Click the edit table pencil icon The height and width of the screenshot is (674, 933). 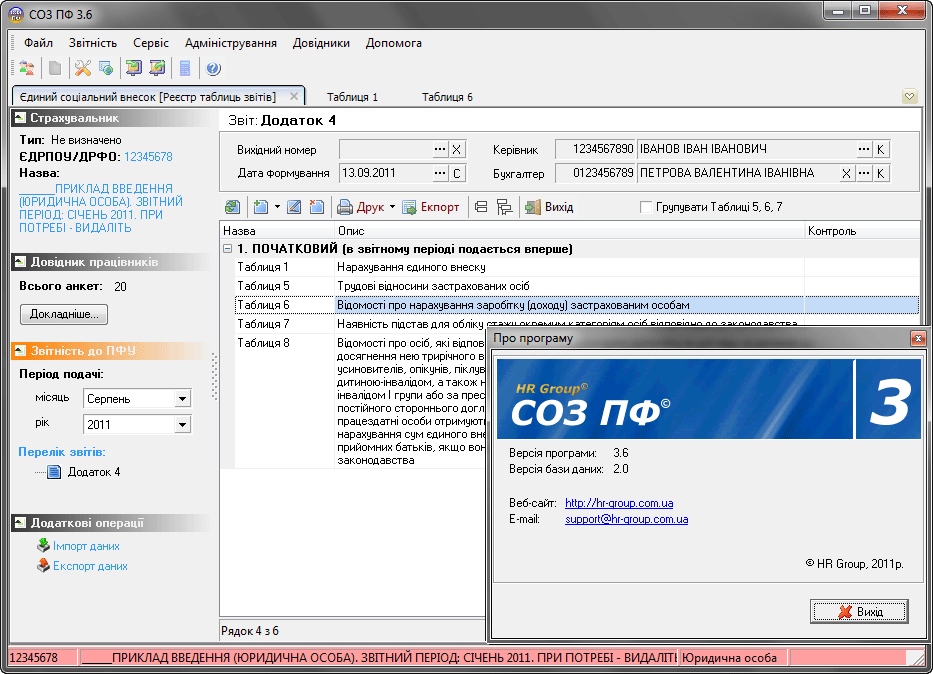tap(293, 207)
